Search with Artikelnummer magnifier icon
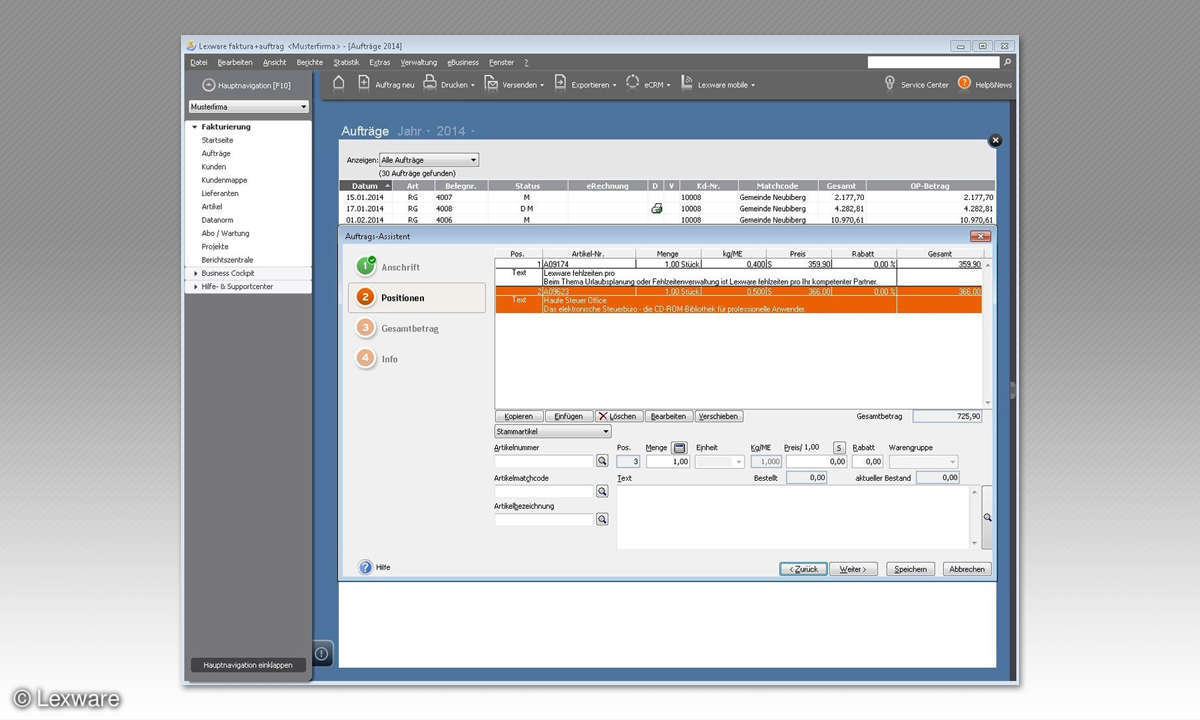Viewport: 1200px width, 720px height. coord(602,462)
